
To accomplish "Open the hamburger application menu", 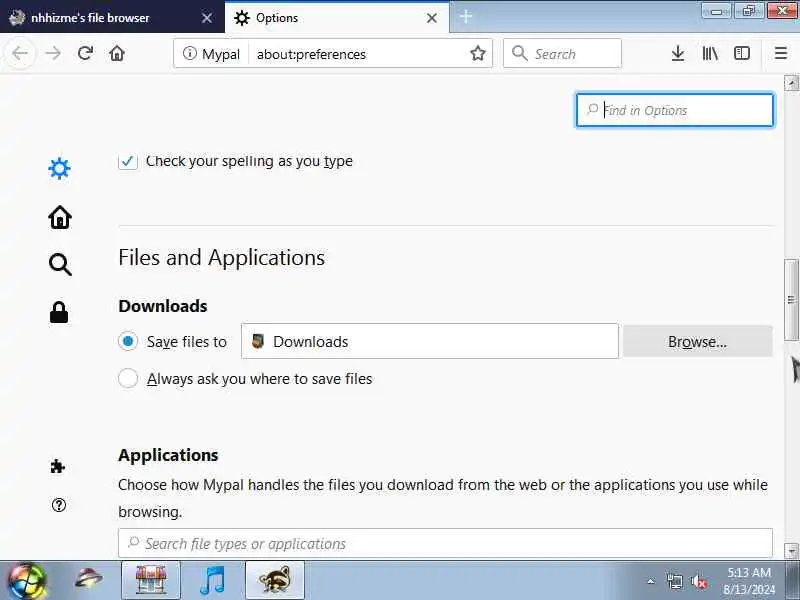I will 781,53.
